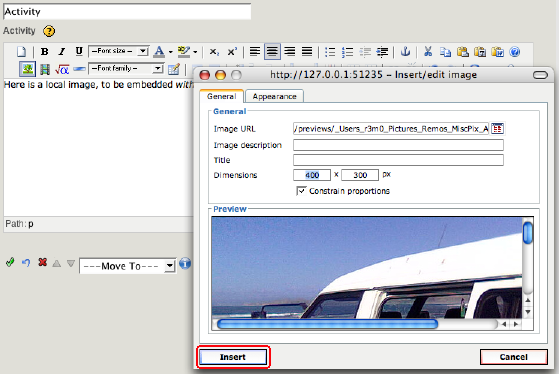Click the New document icon in the editor toolbar
This screenshot has width=559, height=374.
(x=21, y=52)
